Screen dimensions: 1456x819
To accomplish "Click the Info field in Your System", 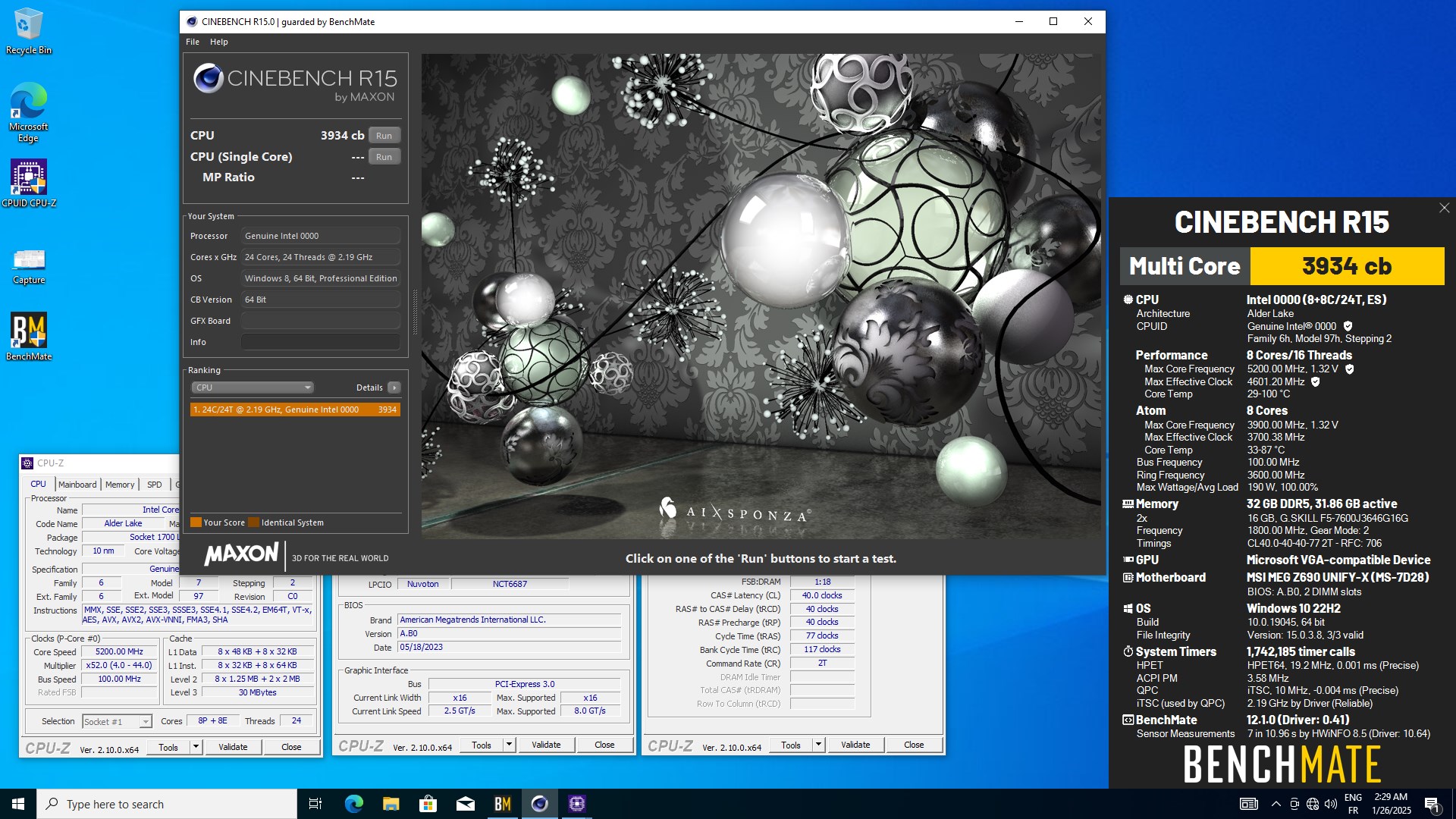I will pos(320,342).
